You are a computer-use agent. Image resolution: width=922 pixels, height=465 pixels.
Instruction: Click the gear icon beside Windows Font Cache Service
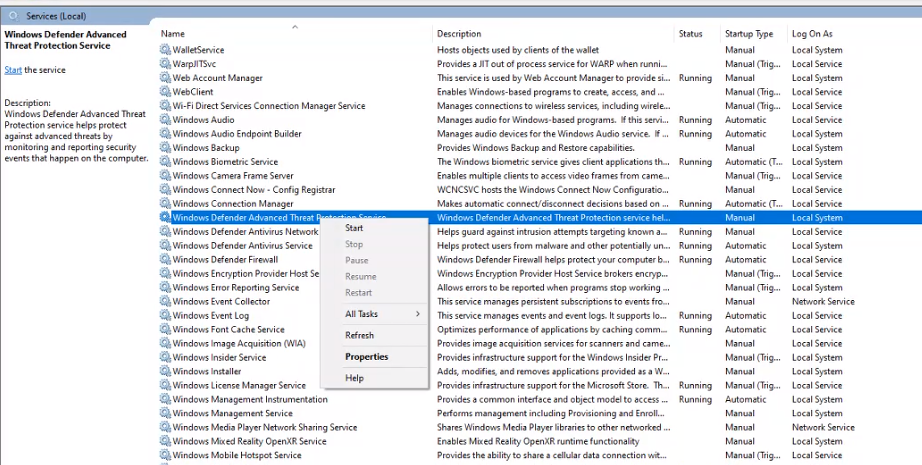pyautogui.click(x=165, y=330)
